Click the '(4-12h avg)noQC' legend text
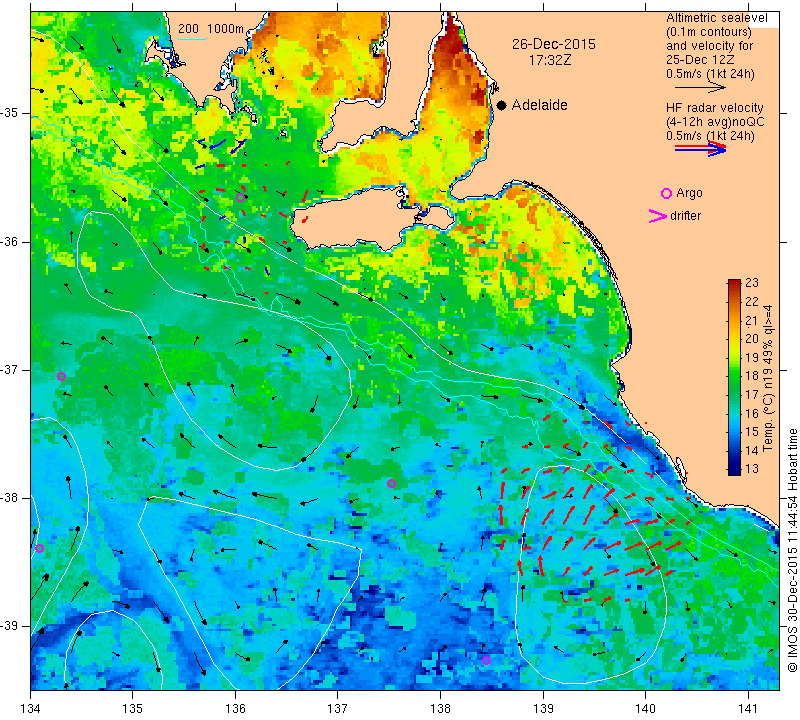This screenshot has width=800, height=720. tap(715, 122)
